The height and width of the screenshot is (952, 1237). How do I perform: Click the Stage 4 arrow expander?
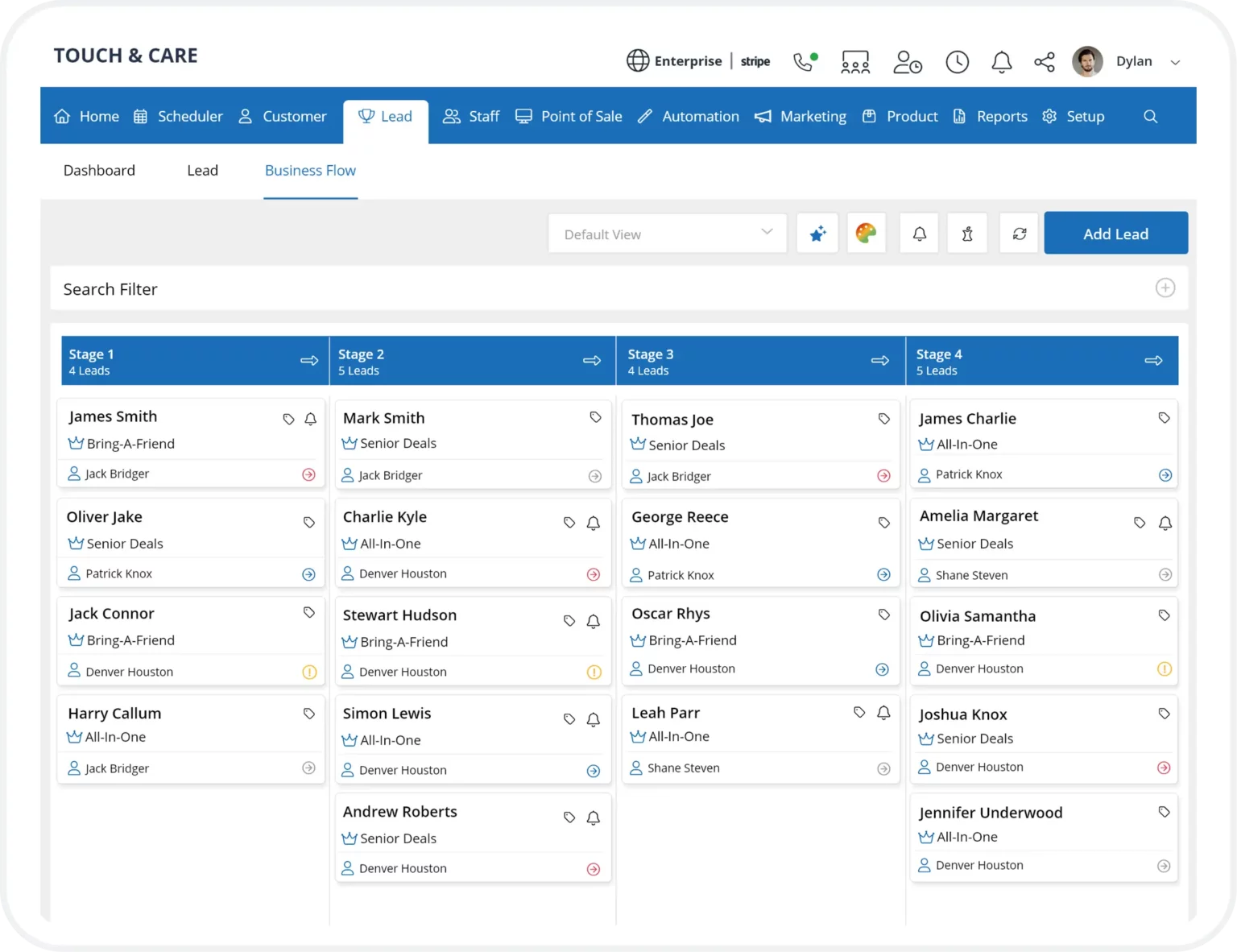pos(1153,360)
